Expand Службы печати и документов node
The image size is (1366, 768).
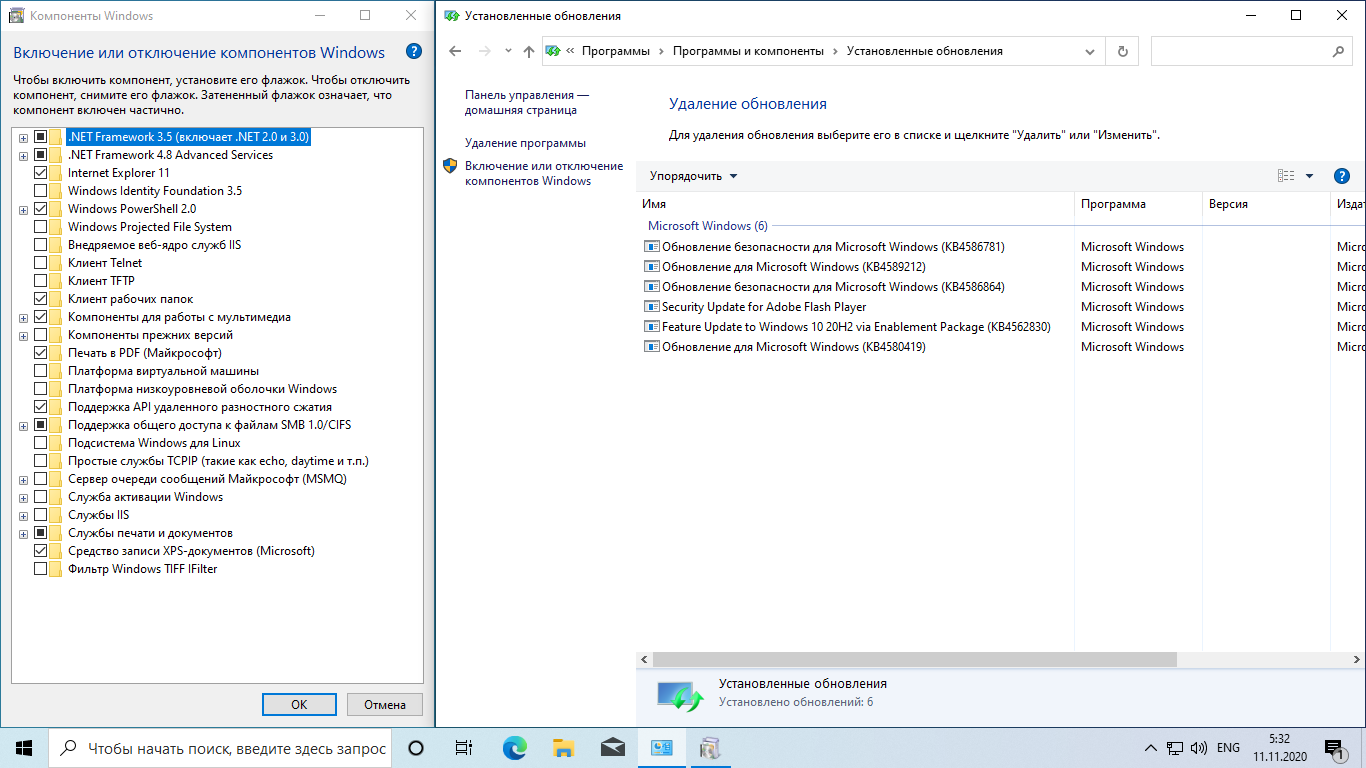click(23, 533)
